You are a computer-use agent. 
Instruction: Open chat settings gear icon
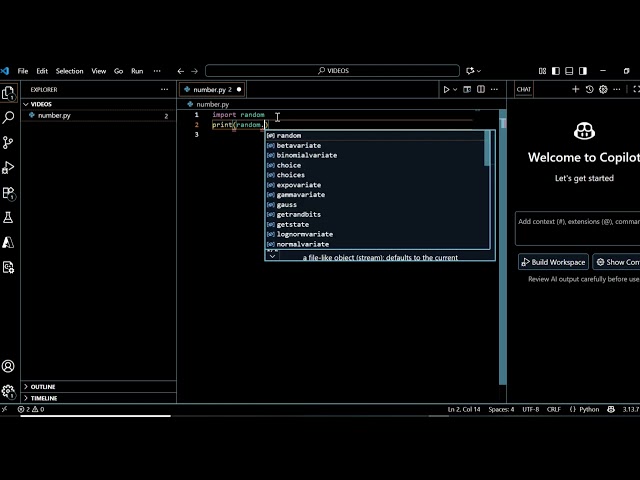(603, 89)
